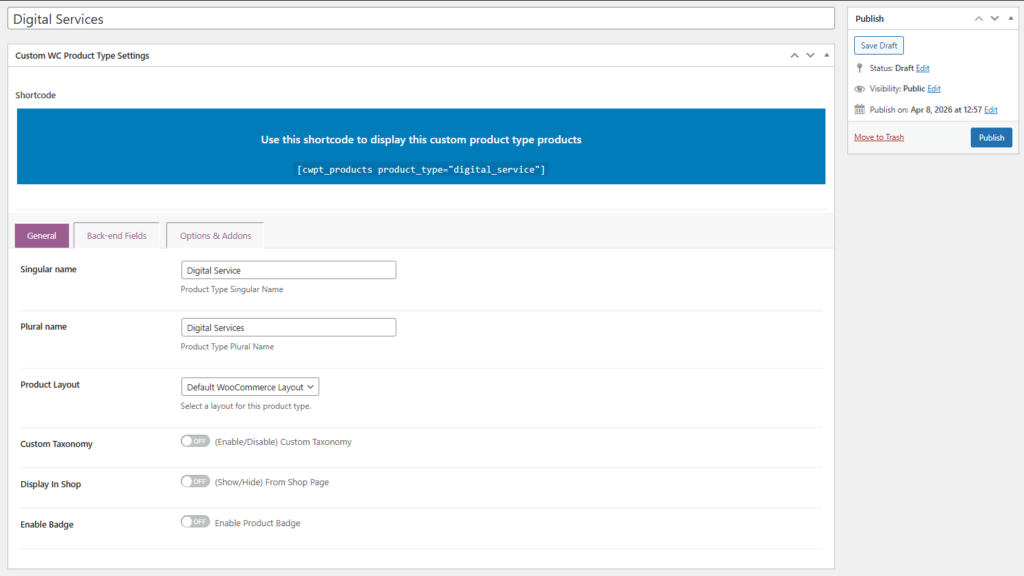Move the Publish panel up with the up arrow

[x=978, y=18]
